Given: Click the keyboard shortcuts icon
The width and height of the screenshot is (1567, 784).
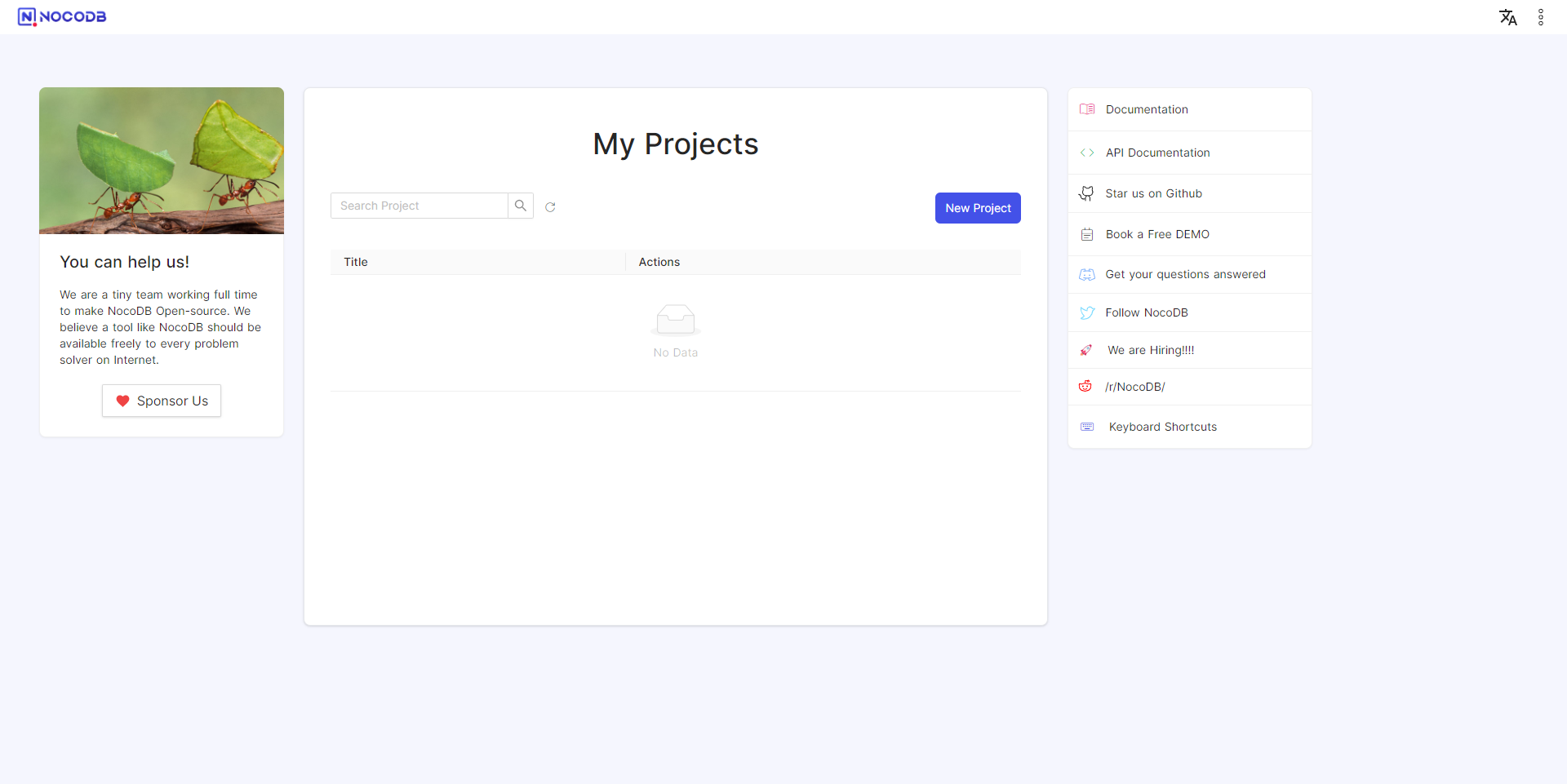Looking at the screenshot, I should click(x=1087, y=427).
